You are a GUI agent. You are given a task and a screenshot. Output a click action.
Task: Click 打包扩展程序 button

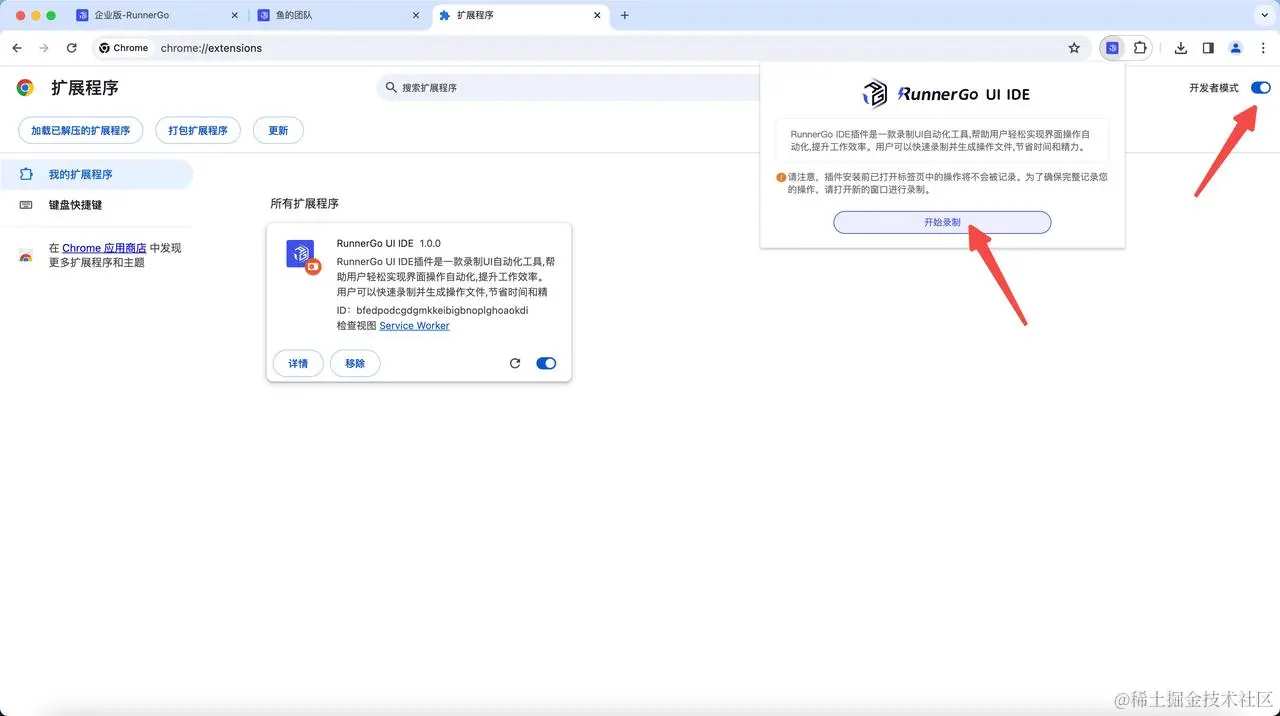point(198,130)
